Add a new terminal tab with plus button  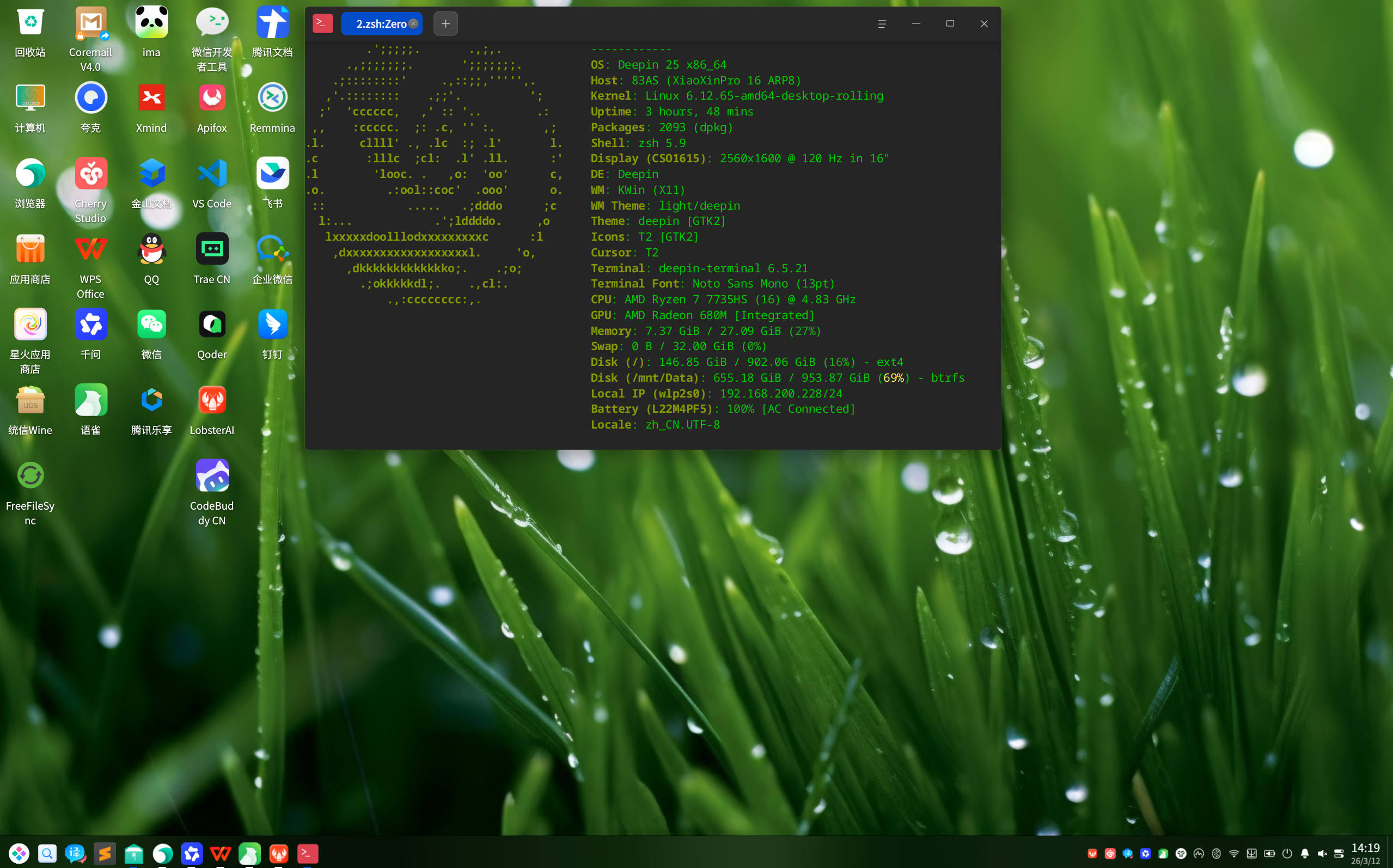[x=445, y=23]
